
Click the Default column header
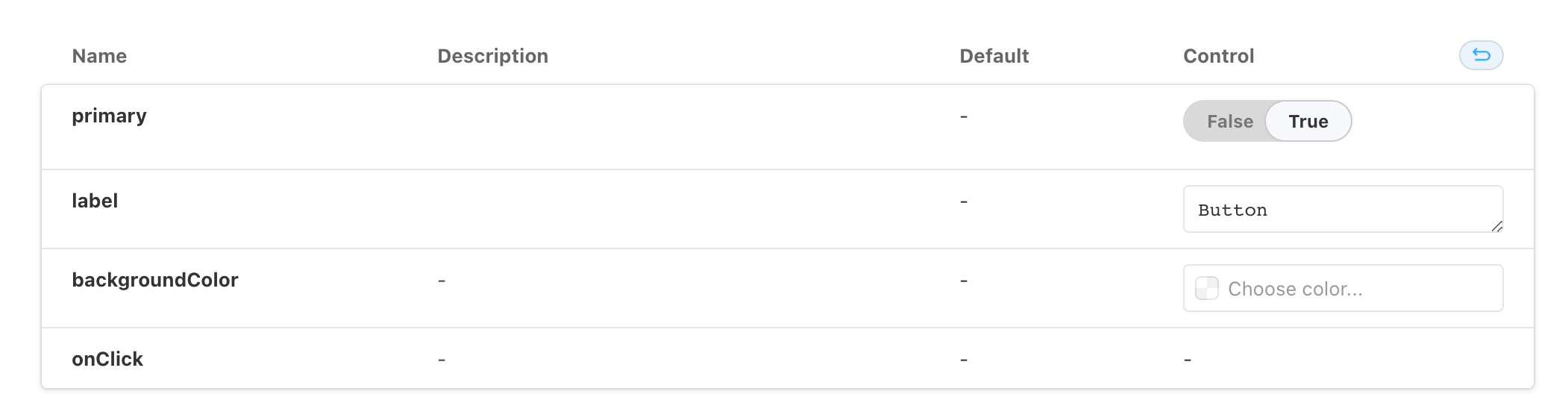(994, 56)
